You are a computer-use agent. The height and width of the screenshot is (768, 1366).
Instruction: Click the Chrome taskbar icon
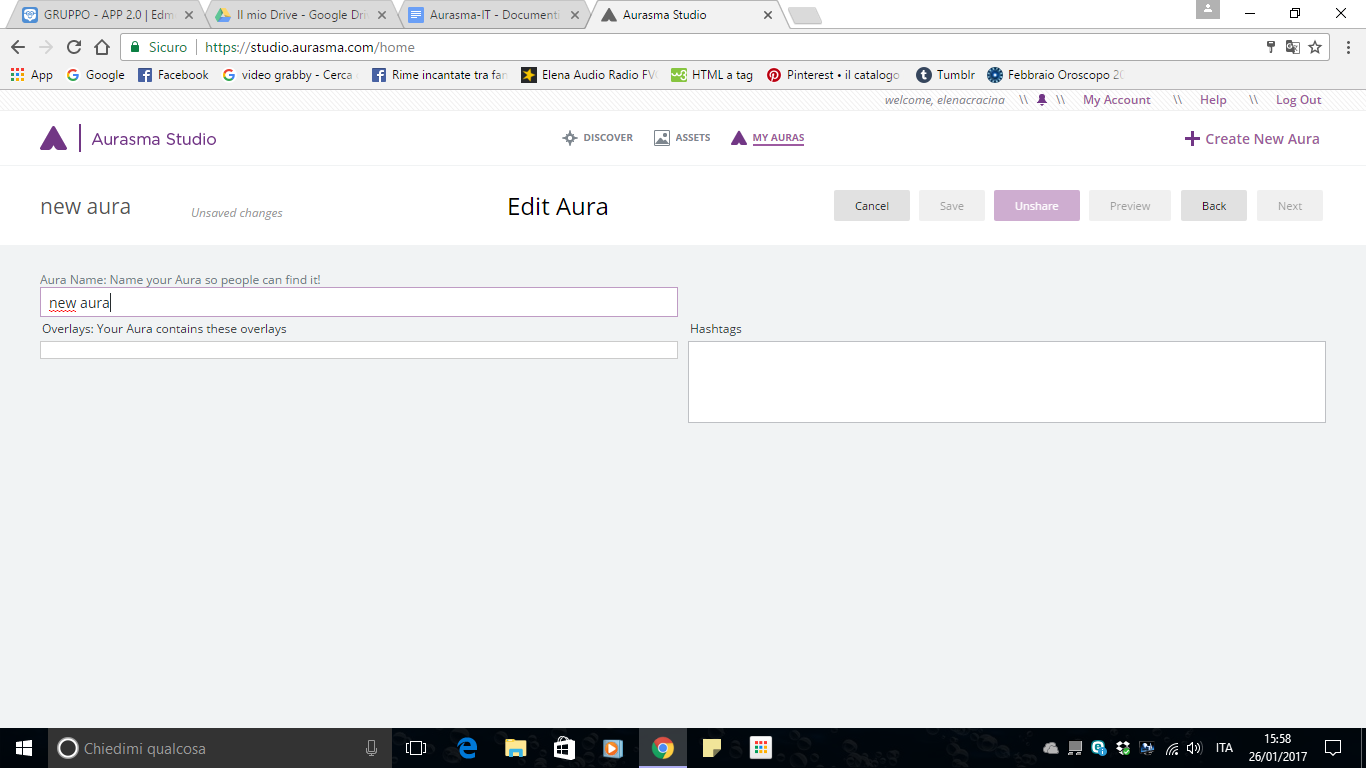(662, 748)
